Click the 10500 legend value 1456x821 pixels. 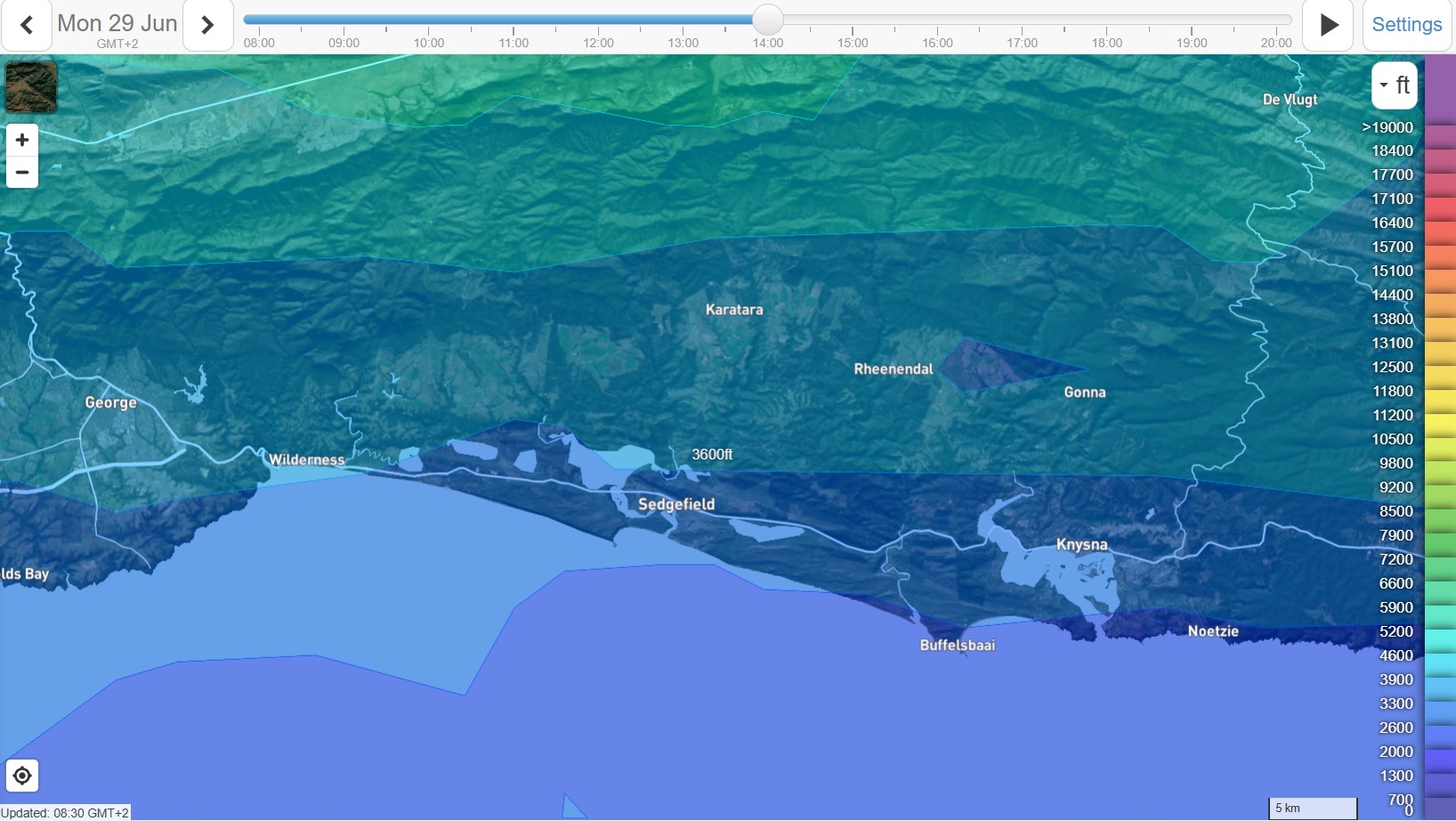click(1393, 439)
